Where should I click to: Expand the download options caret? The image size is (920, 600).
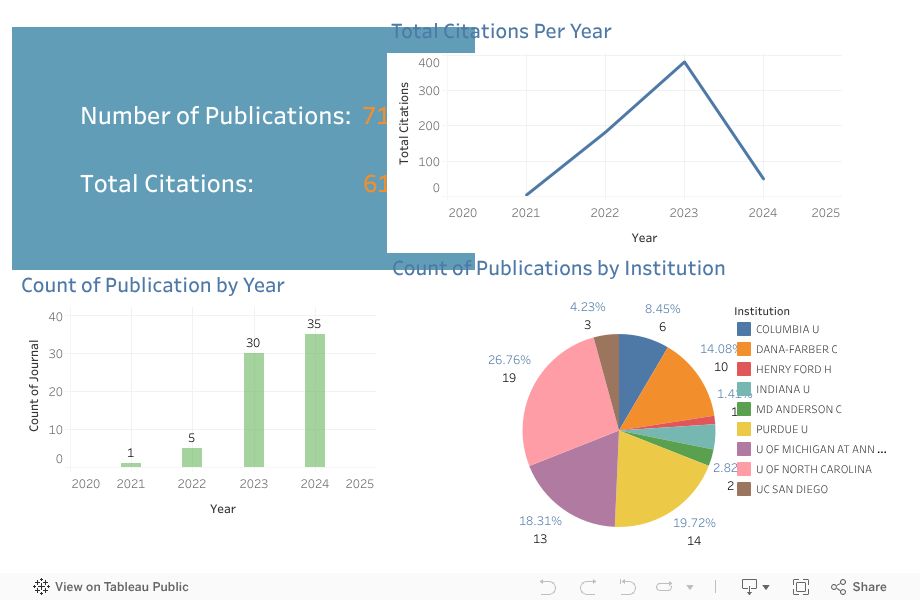(766, 587)
